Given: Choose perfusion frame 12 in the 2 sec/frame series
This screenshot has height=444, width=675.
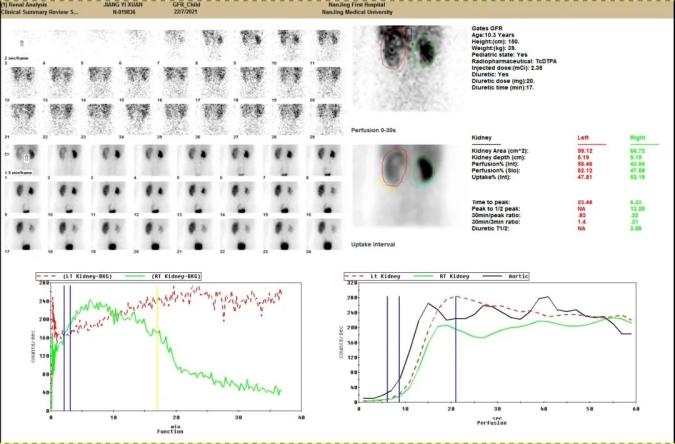Looking at the screenshot, I should point(24,82).
